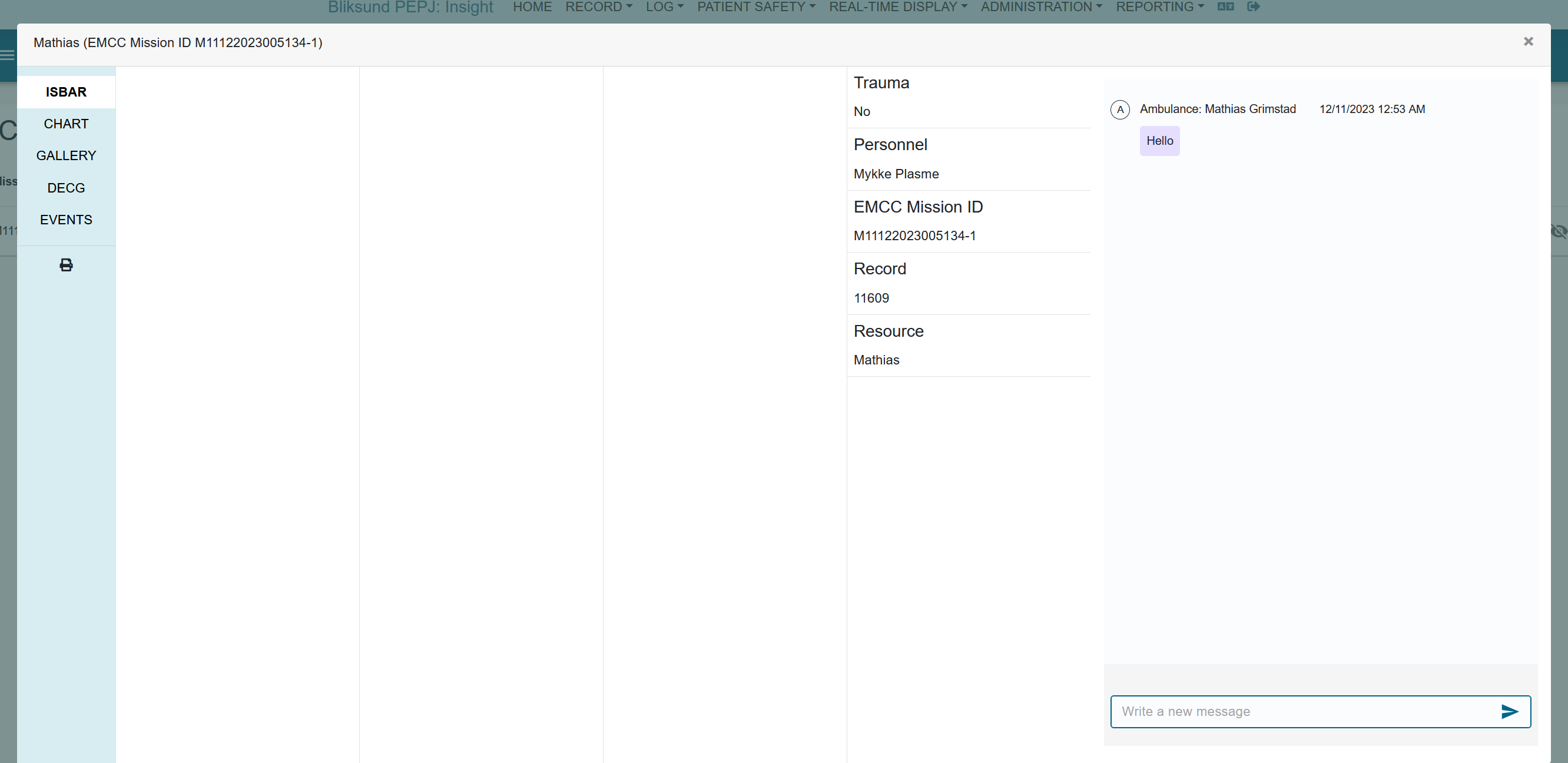Close the Mathias mission dialog
This screenshot has width=1568, height=763.
point(1528,41)
